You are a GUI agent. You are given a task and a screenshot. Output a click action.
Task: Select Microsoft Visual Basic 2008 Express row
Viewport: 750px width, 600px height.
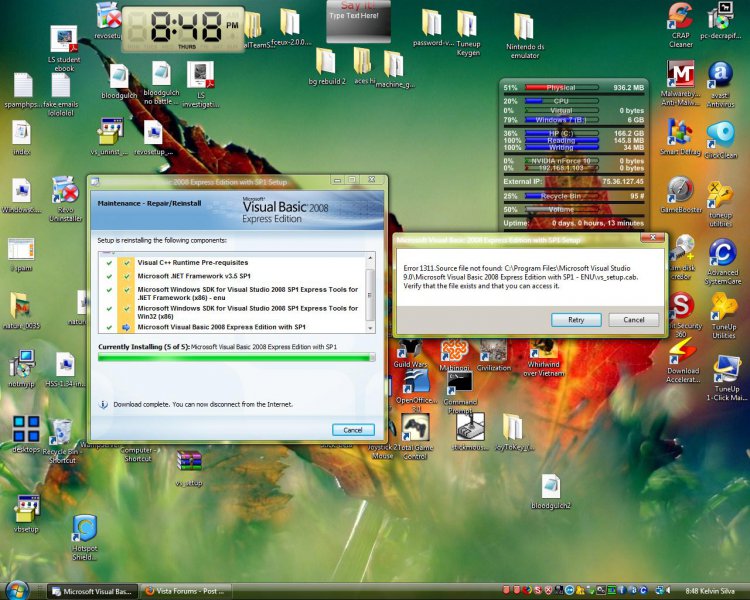pos(232,327)
